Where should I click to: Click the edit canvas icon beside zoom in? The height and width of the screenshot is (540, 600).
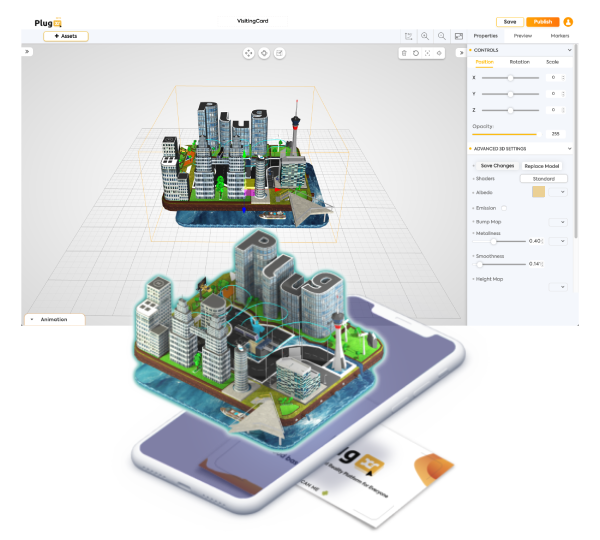(409, 36)
